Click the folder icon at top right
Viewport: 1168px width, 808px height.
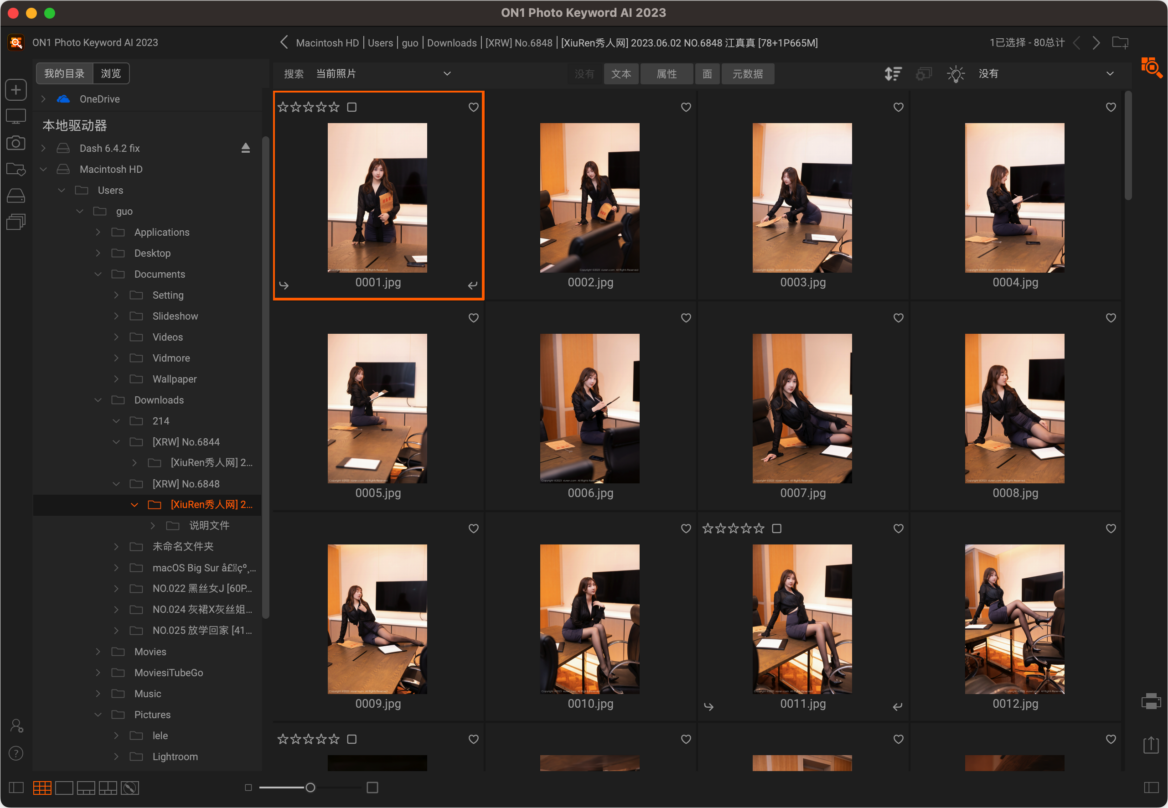(1120, 42)
